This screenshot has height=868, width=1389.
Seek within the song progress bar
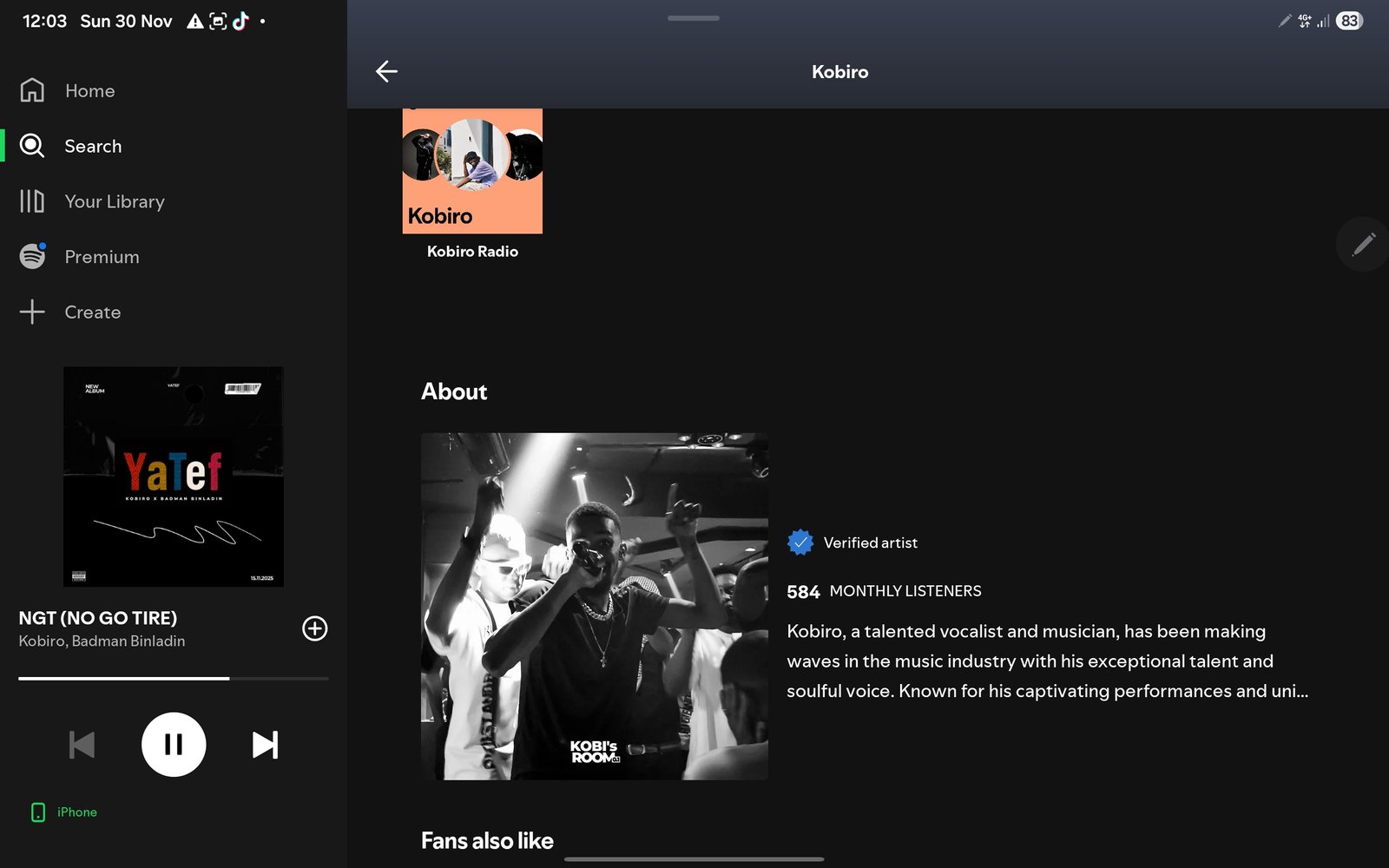click(x=174, y=678)
